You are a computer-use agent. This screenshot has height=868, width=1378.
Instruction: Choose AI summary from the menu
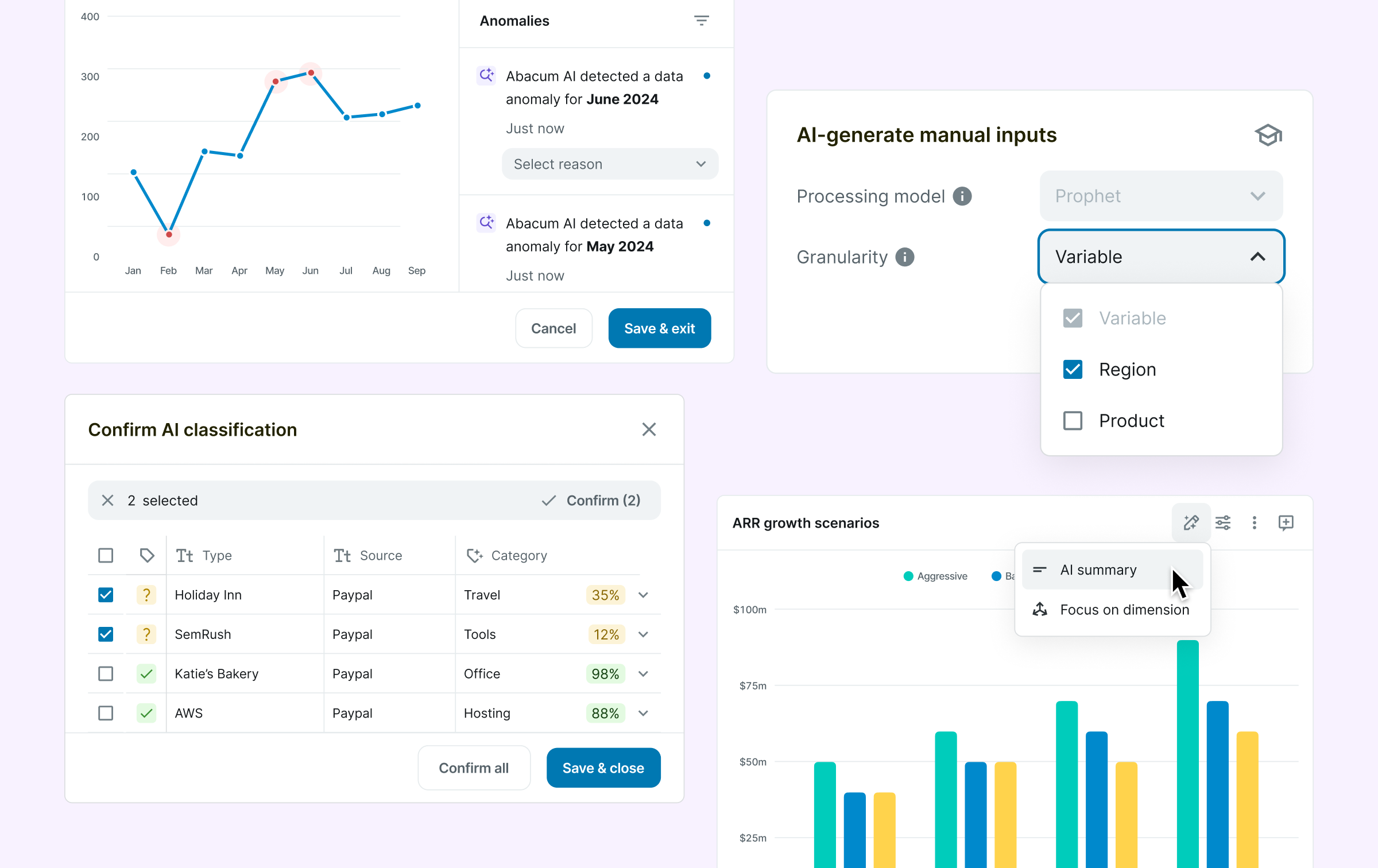[x=1098, y=570]
